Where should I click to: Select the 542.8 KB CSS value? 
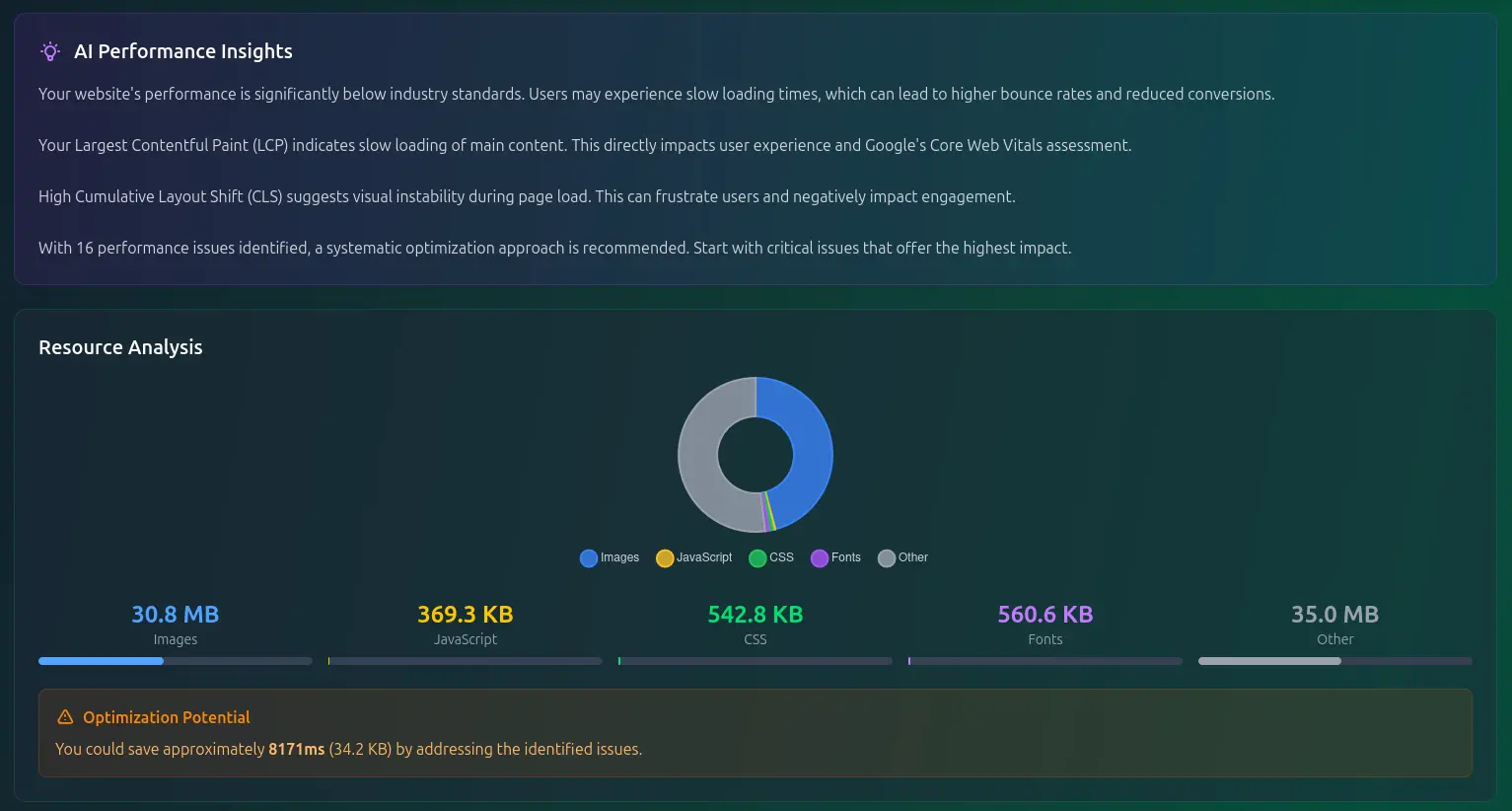click(x=756, y=615)
